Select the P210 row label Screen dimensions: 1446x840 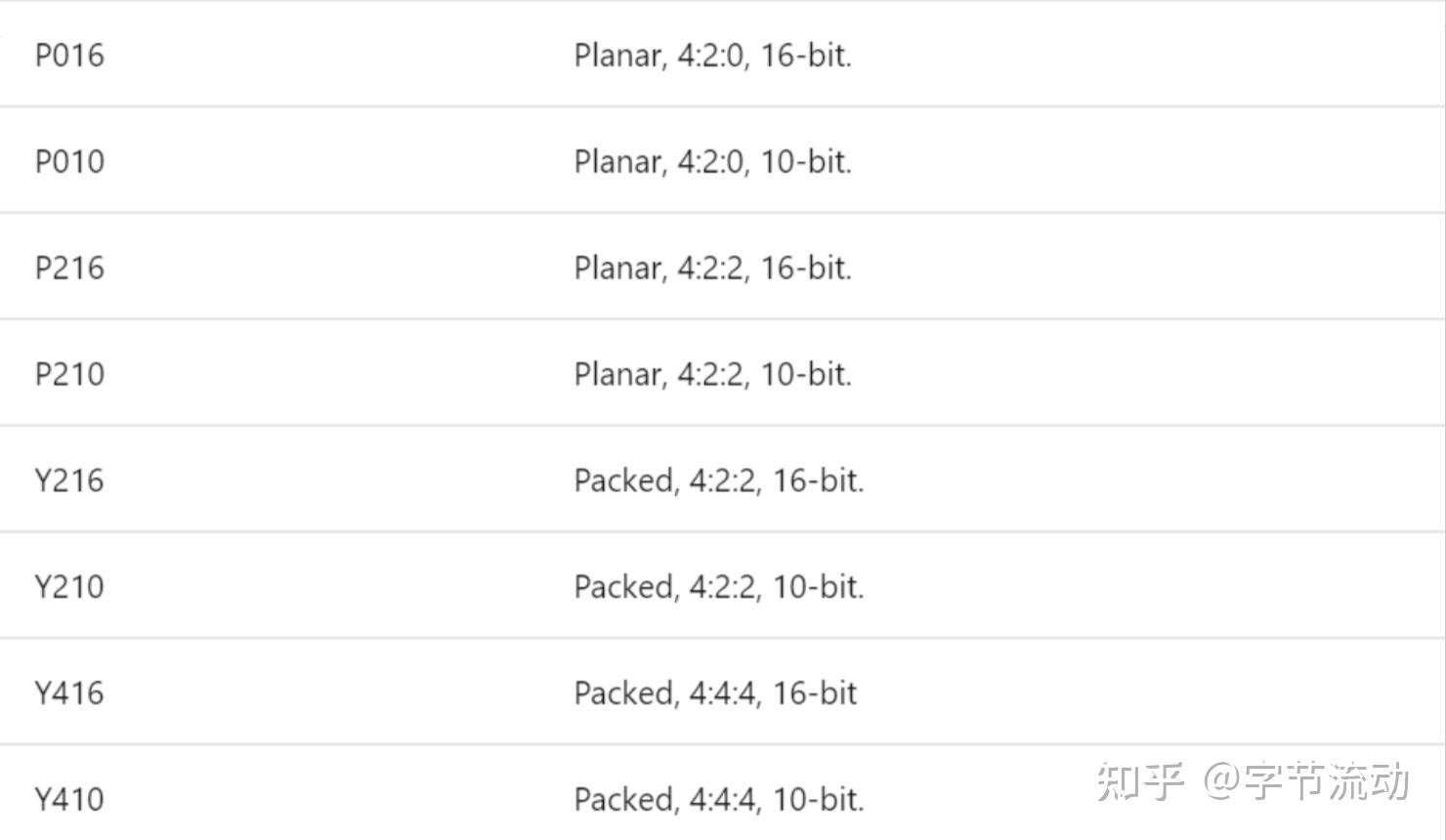[x=69, y=375]
